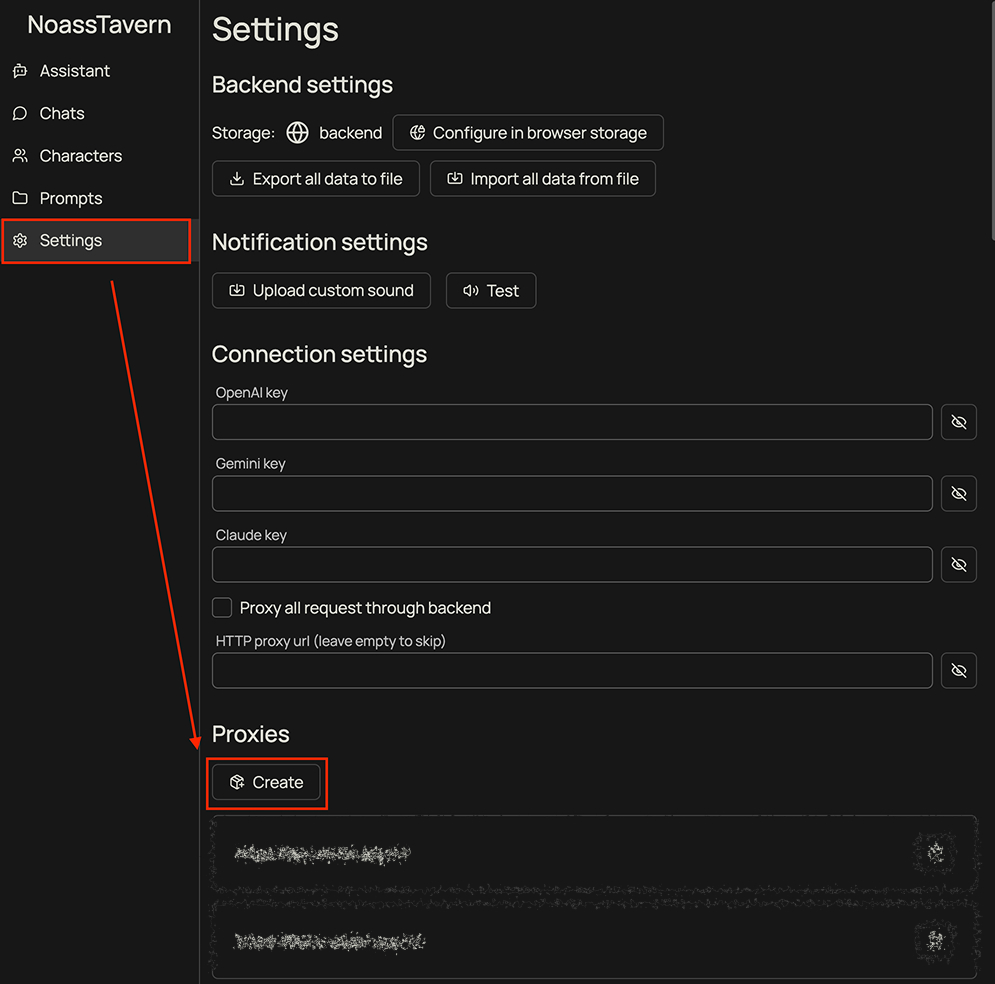Click the Settings gear icon
This screenshot has height=984, width=995.
point(20,241)
